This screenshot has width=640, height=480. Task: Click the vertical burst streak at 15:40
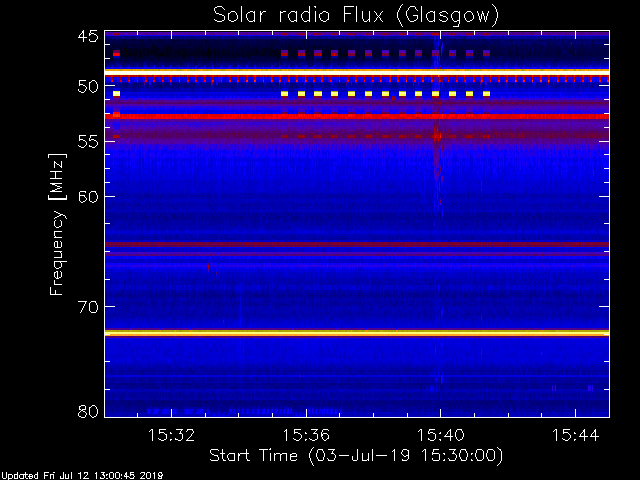(438, 131)
